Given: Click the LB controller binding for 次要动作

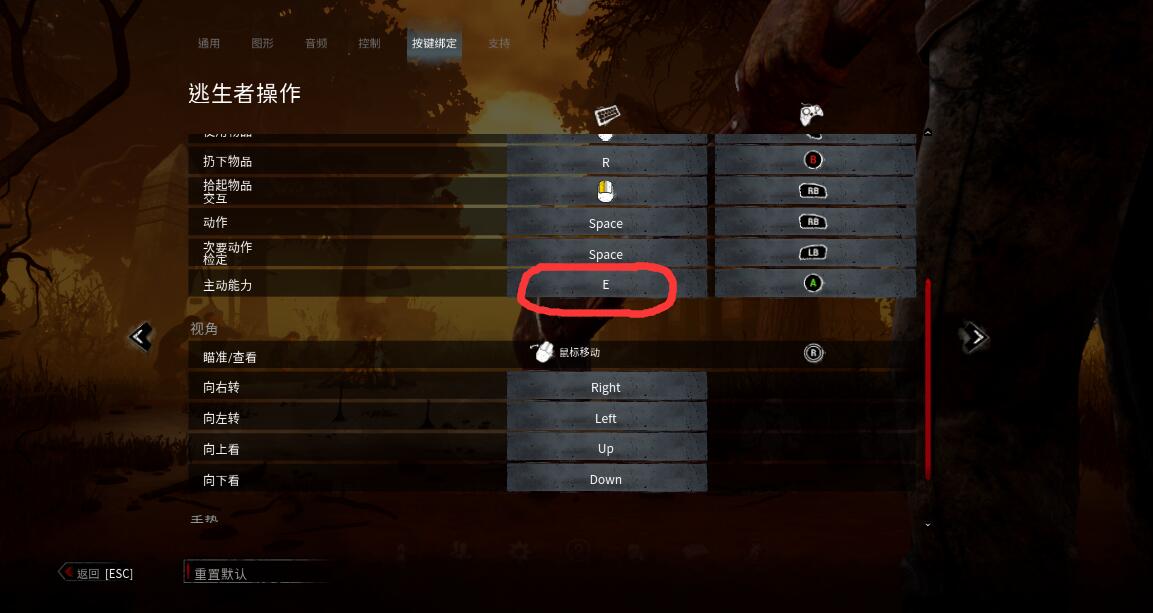Looking at the screenshot, I should (x=813, y=253).
